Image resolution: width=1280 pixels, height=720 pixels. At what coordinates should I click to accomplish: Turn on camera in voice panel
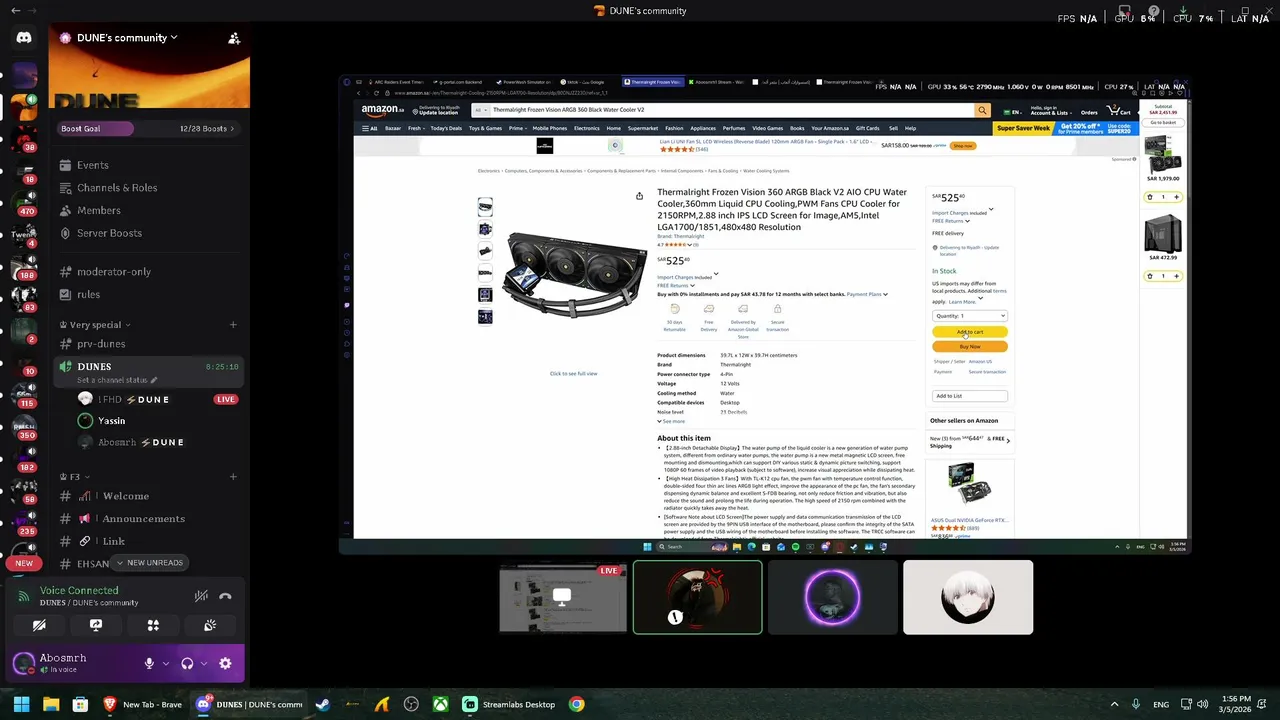pyautogui.click(x=39, y=626)
